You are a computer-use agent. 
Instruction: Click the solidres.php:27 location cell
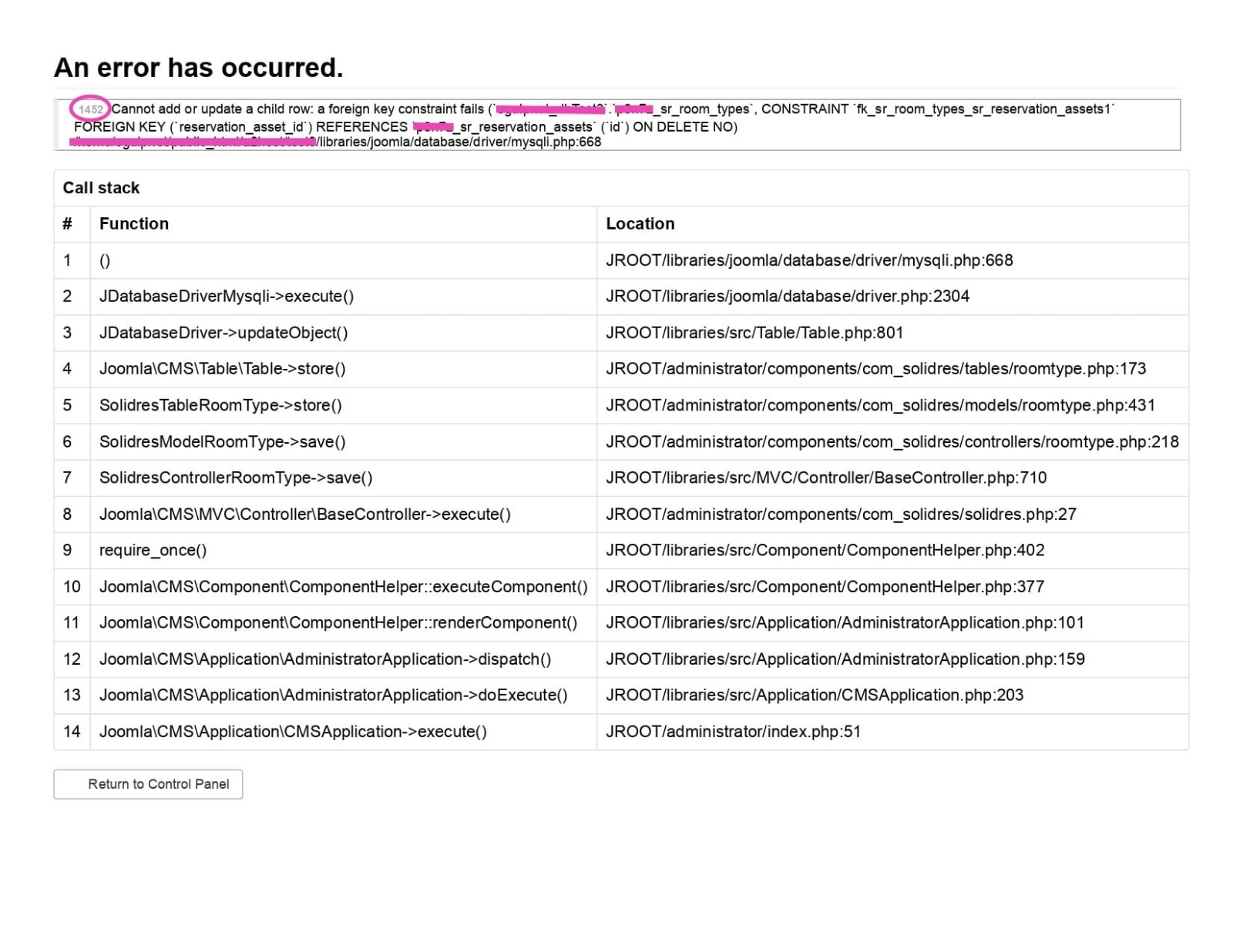point(841,514)
